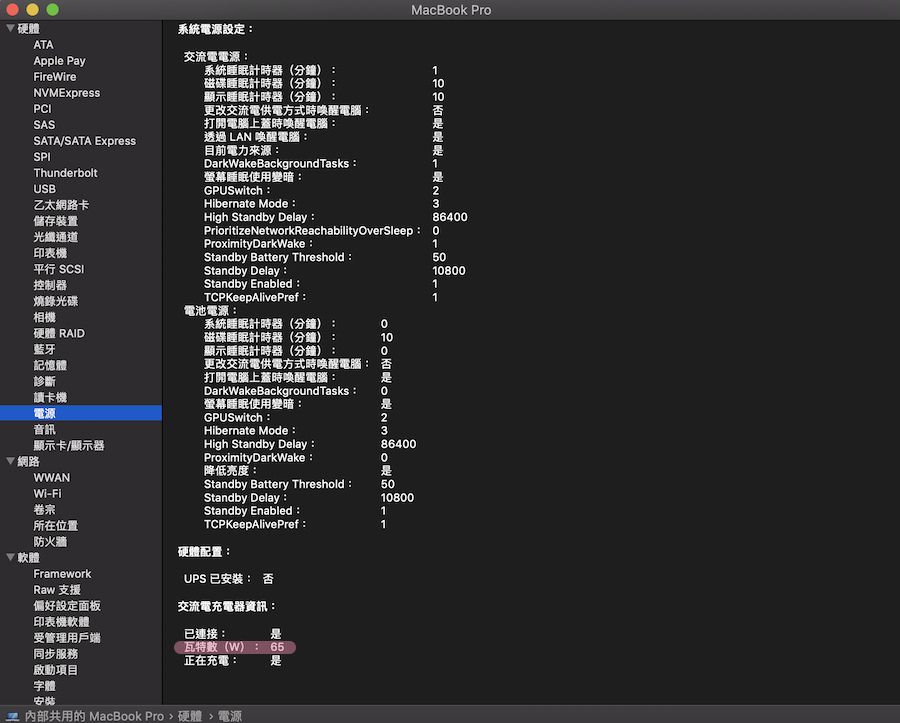View 記憶體 information in sidebar
Screen dimensions: 900x723
point(50,366)
